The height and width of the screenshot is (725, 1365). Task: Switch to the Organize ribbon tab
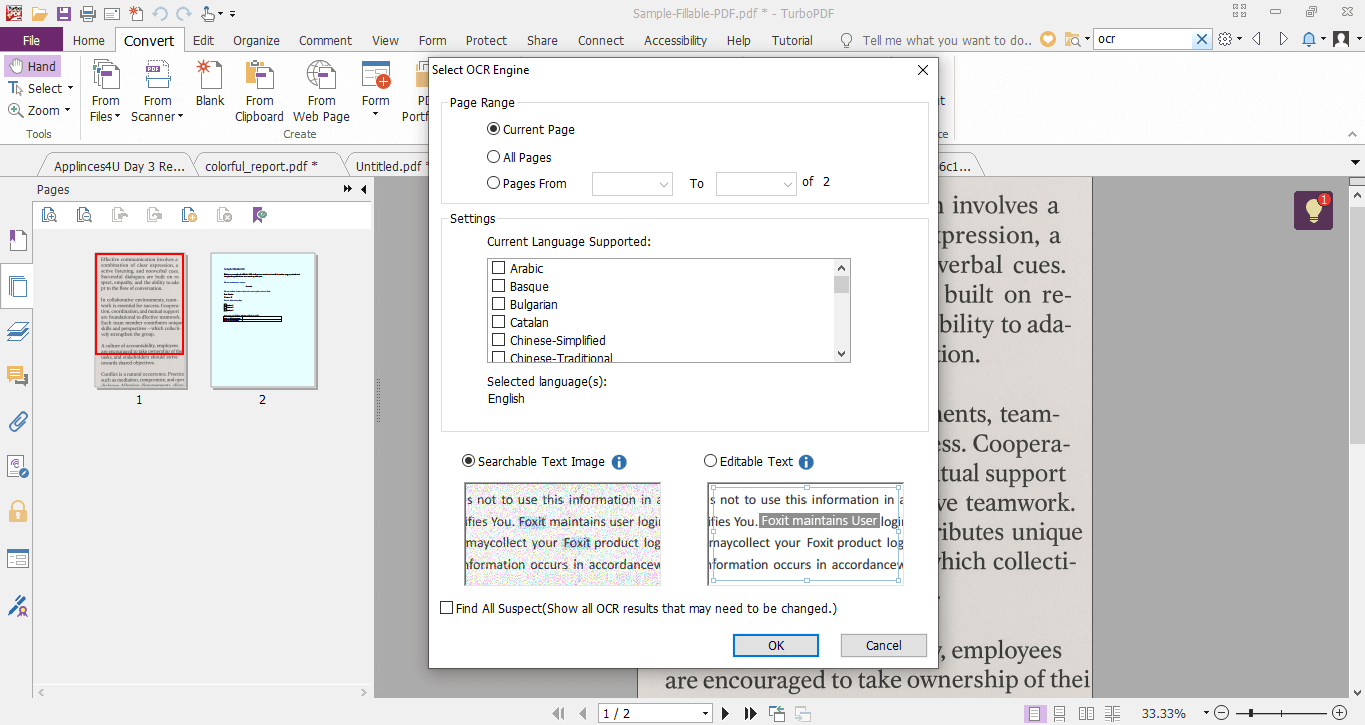tap(255, 40)
